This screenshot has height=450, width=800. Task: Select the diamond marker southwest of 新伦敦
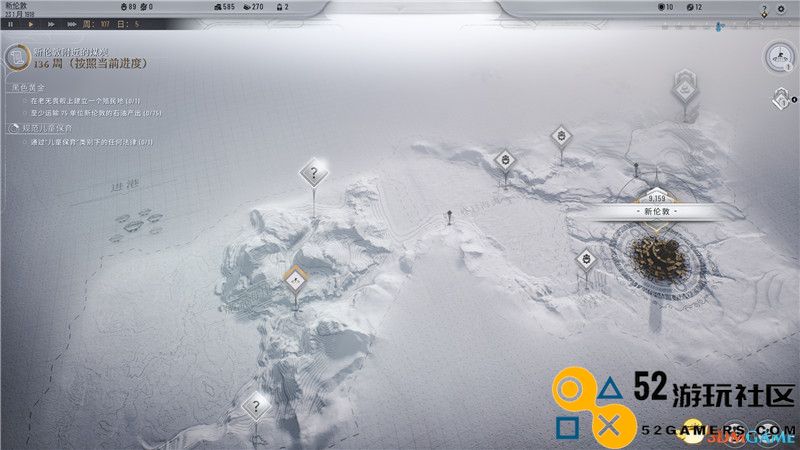(x=586, y=260)
